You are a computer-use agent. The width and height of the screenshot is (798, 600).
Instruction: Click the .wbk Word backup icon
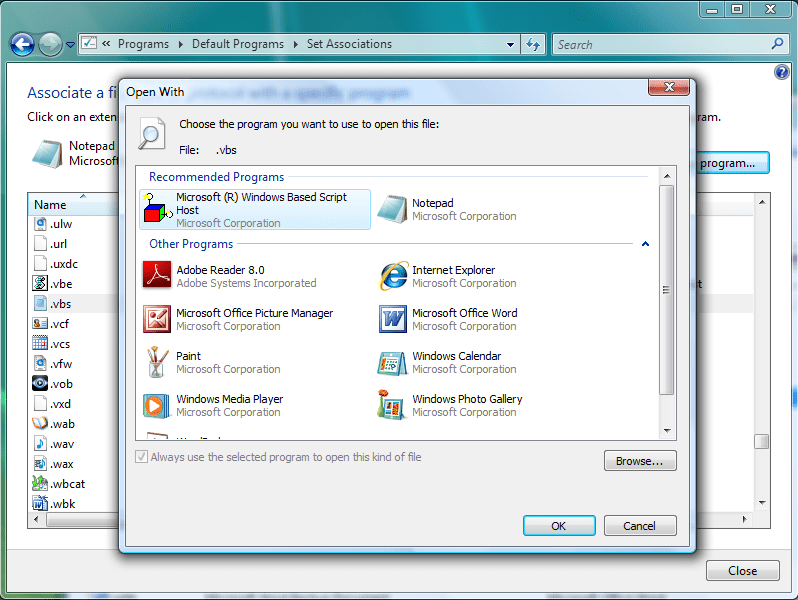pyautogui.click(x=40, y=503)
